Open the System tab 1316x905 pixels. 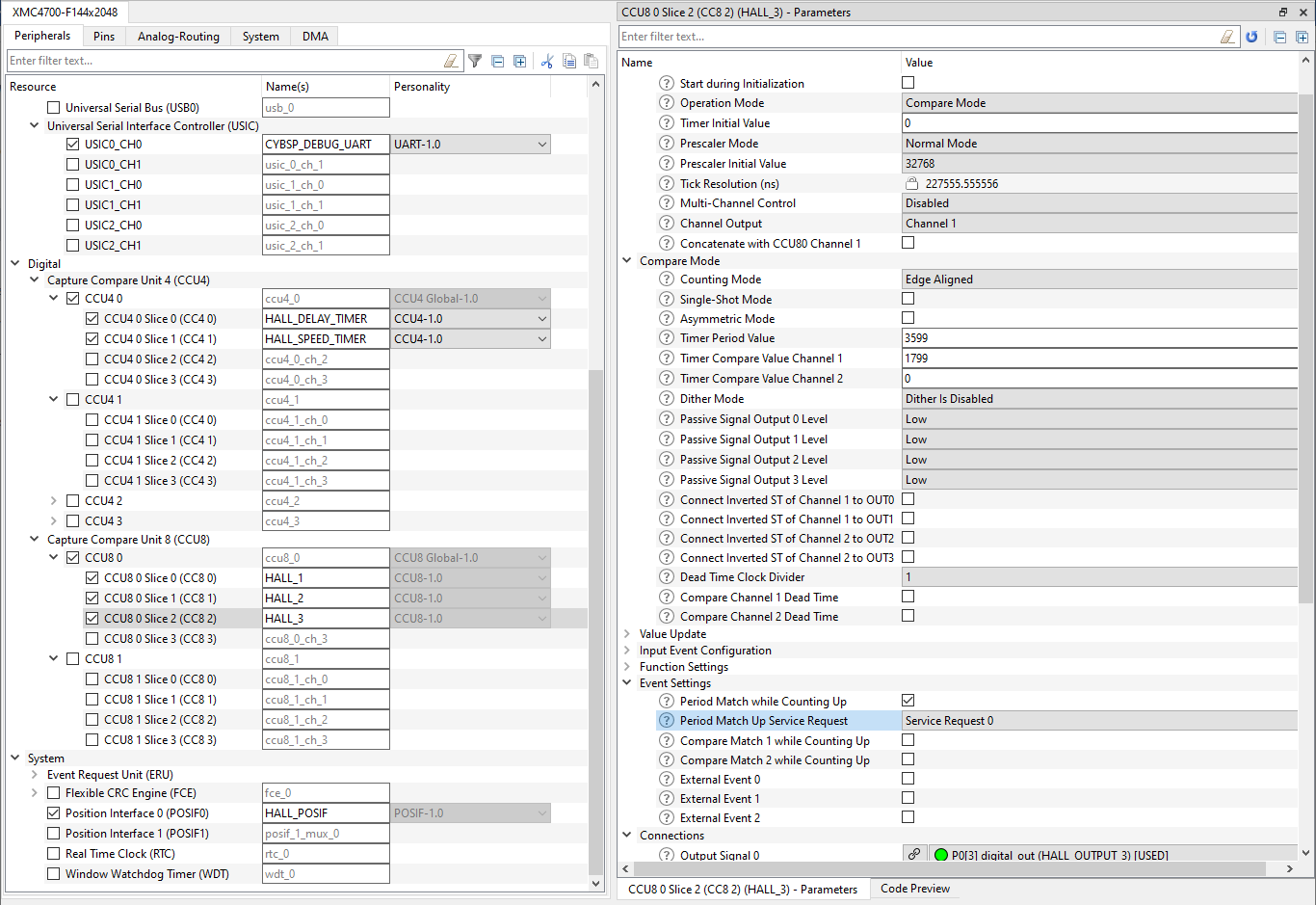(x=260, y=37)
